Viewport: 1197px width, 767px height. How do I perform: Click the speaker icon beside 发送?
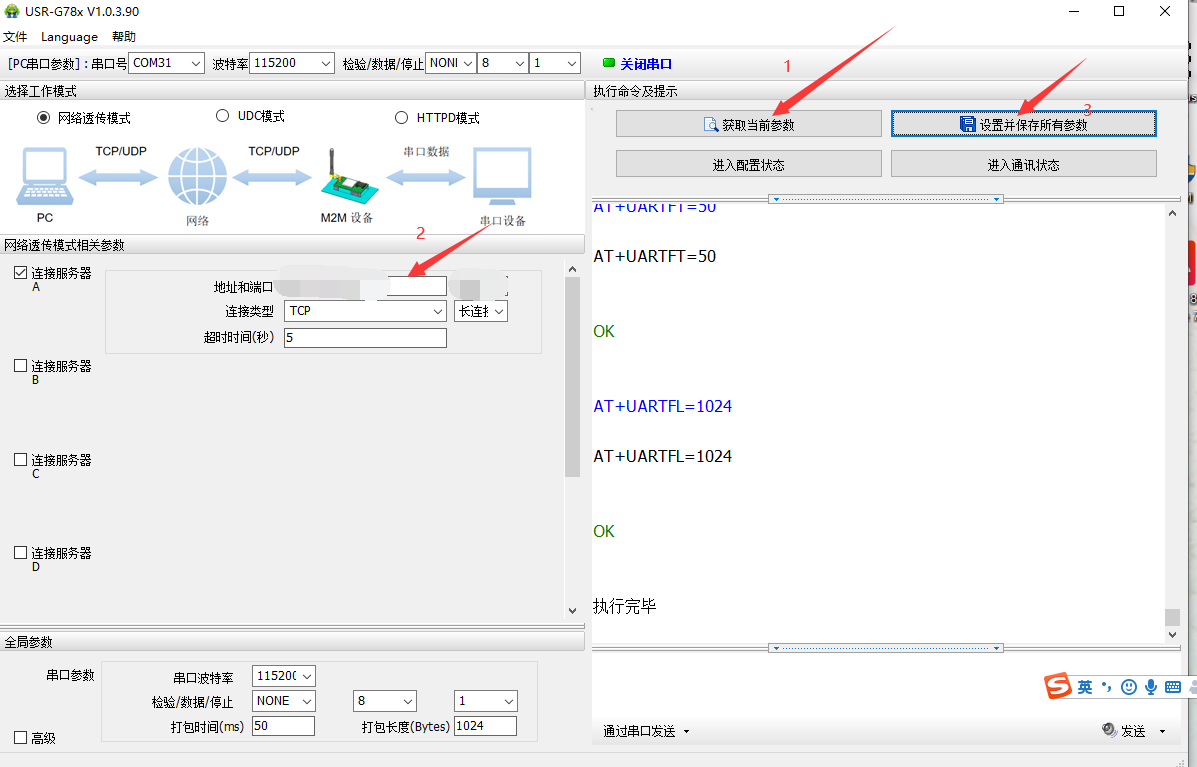1109,731
